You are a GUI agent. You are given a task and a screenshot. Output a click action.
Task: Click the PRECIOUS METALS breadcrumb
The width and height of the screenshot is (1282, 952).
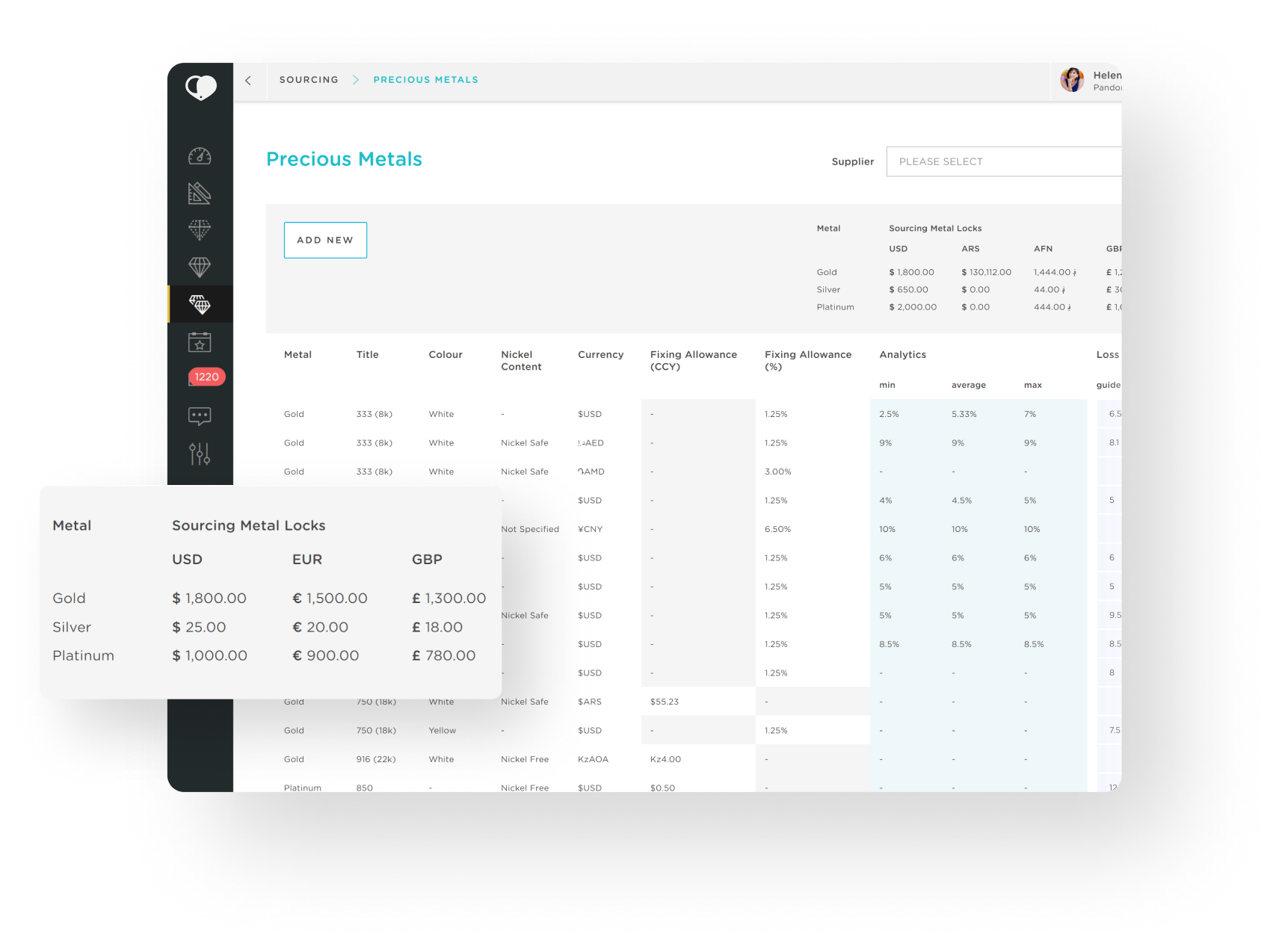coord(425,80)
